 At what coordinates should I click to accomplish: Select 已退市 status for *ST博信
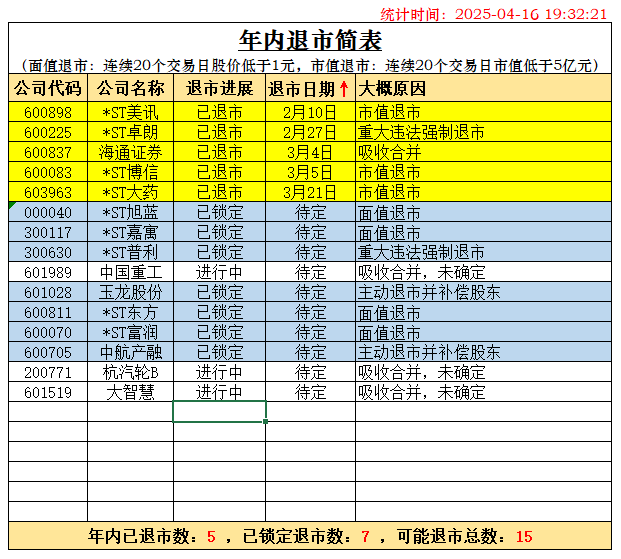(219, 172)
